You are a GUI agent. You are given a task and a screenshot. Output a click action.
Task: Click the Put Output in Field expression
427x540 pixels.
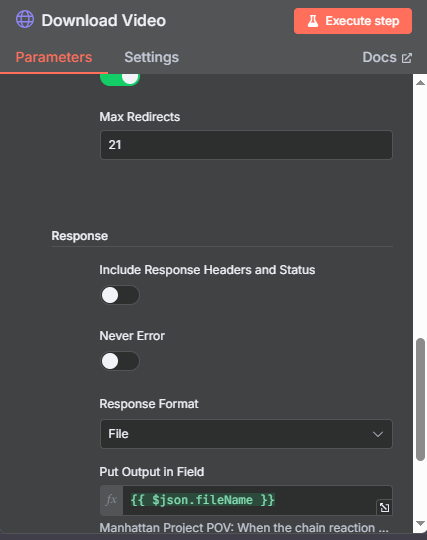pyautogui.click(x=257, y=500)
